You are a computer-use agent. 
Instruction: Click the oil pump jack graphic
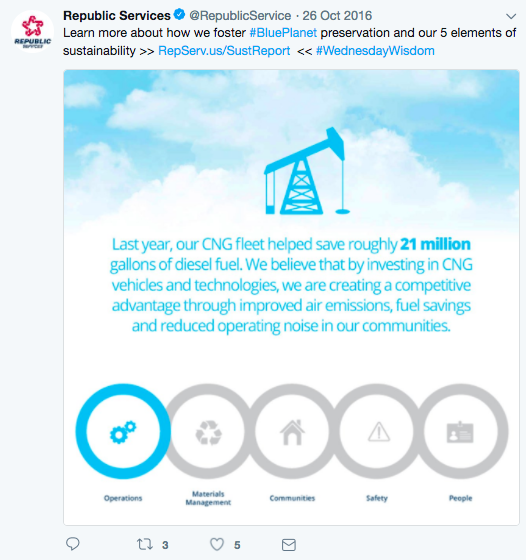(x=307, y=171)
